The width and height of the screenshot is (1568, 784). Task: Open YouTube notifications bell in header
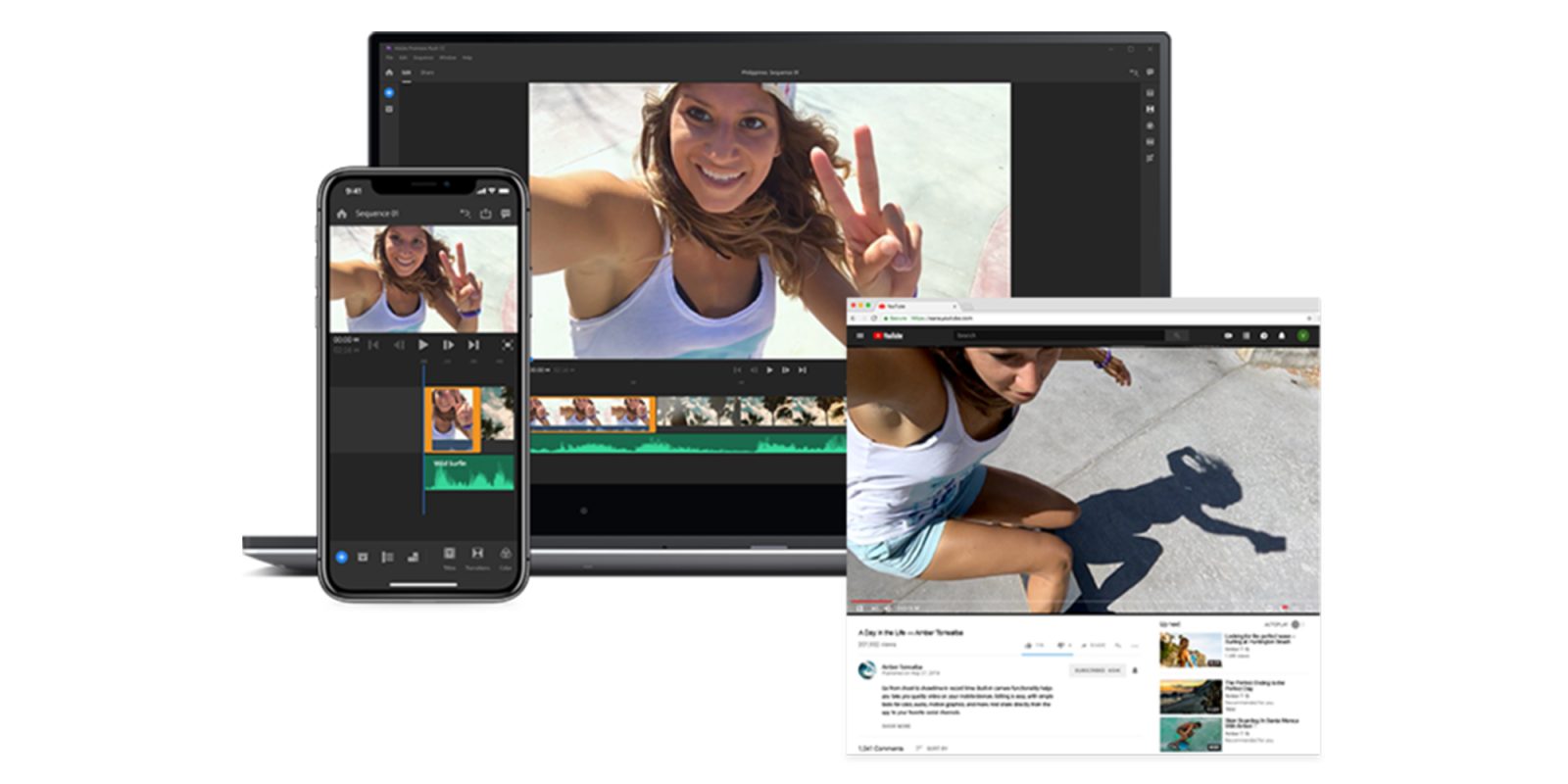1282,335
